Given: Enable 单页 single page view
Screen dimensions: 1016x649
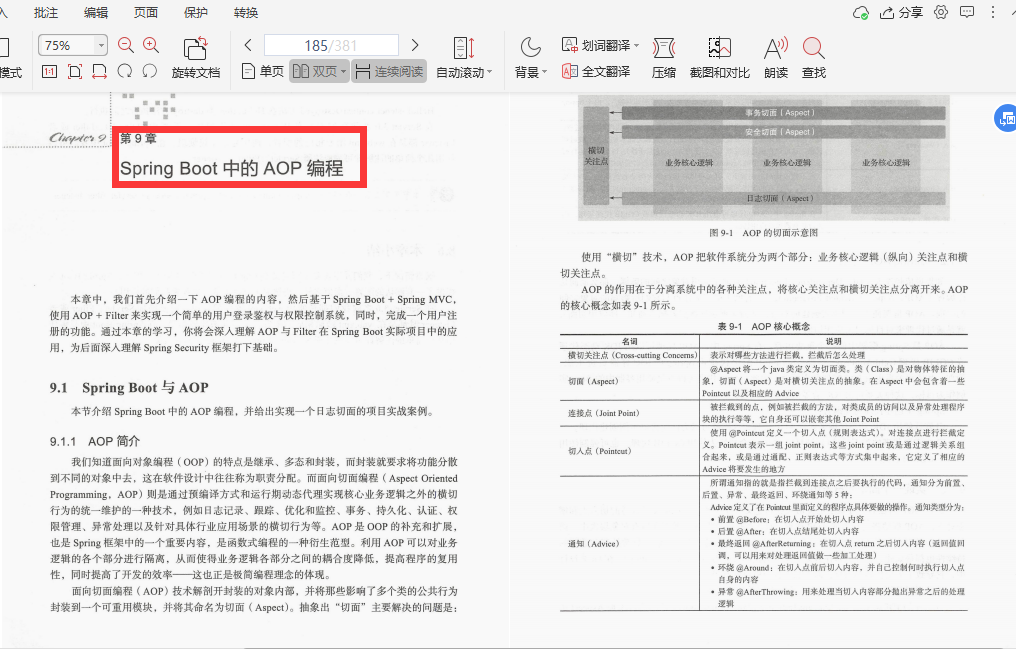Looking at the screenshot, I should point(262,71).
